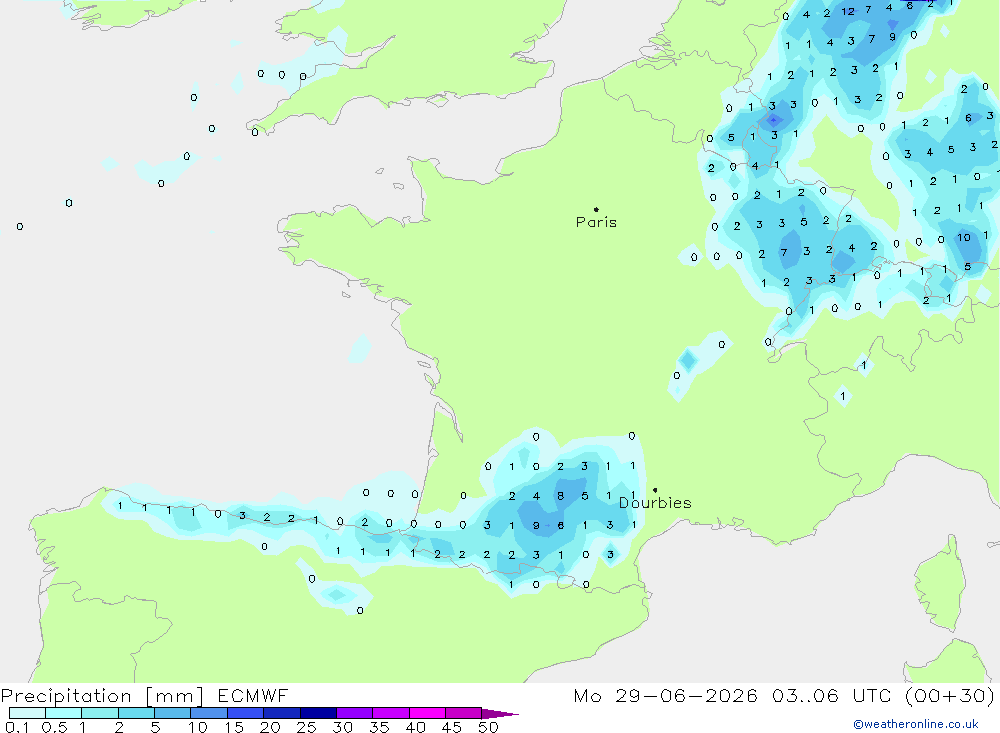The width and height of the screenshot is (1000, 733).
Task: Pick the 15–20 mm legend swatch
Action: point(246,713)
